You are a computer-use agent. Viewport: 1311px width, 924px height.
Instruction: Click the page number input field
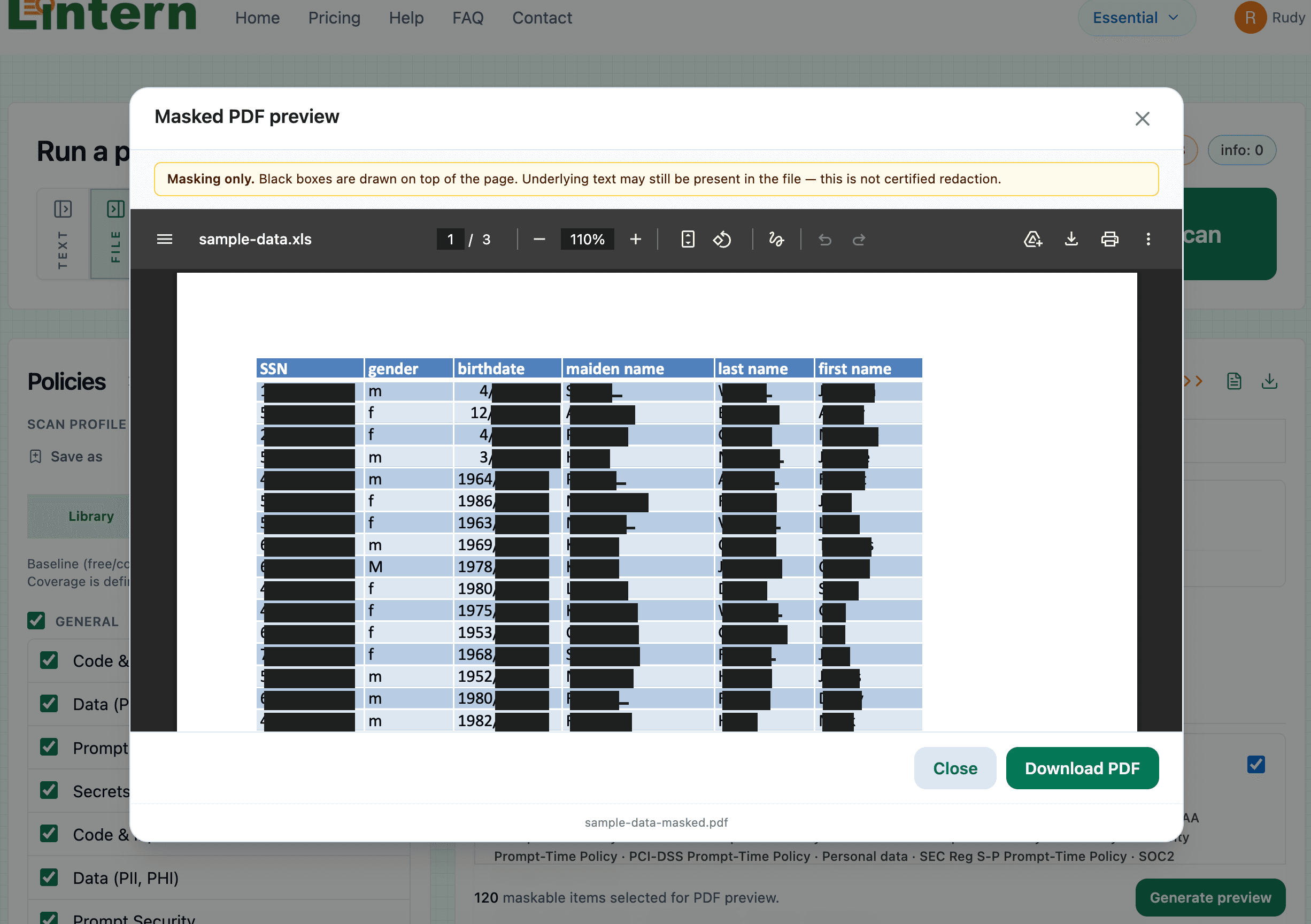tap(451, 239)
